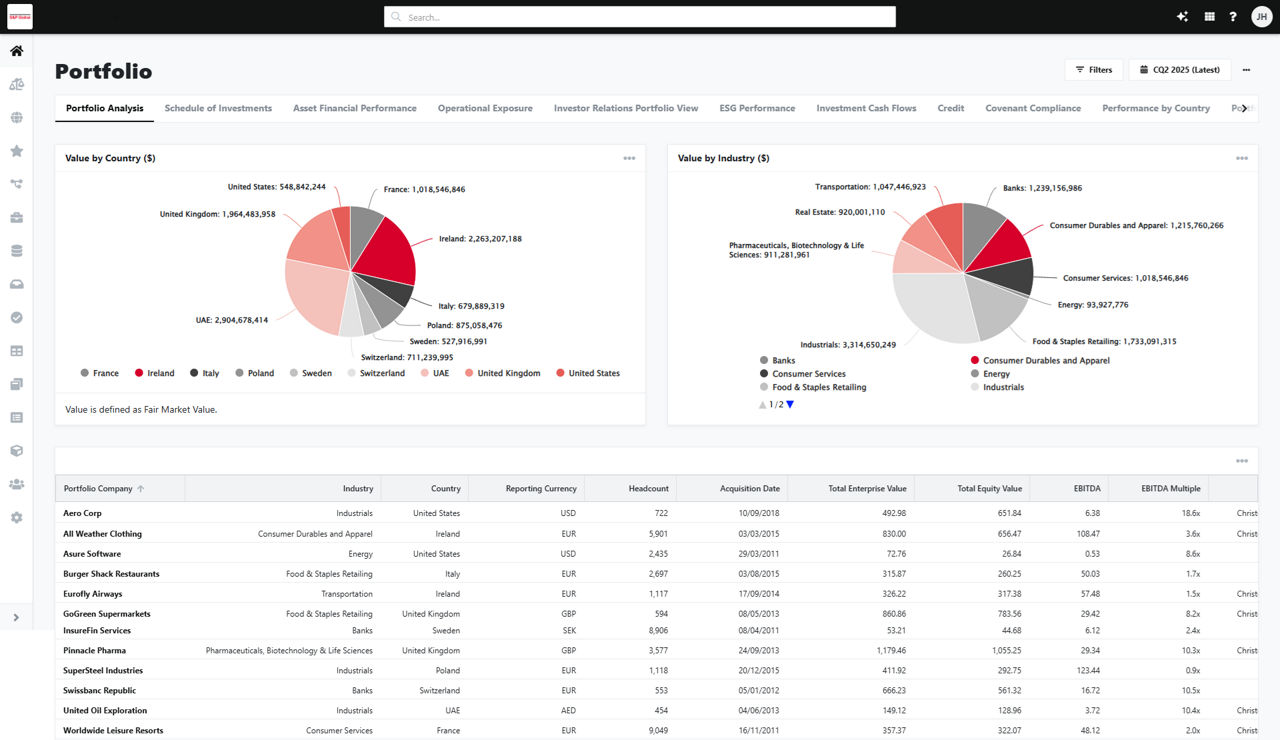Click the red Consumer Durables legend dot

coord(973,361)
